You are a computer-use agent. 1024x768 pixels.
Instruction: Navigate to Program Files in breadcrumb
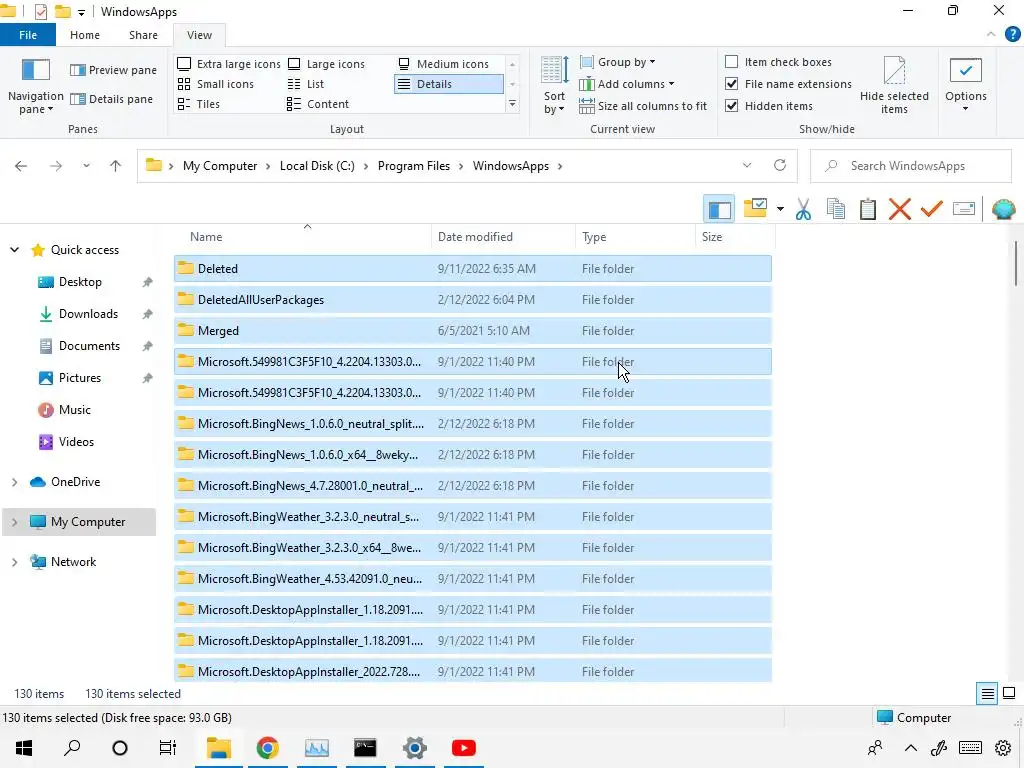413,166
